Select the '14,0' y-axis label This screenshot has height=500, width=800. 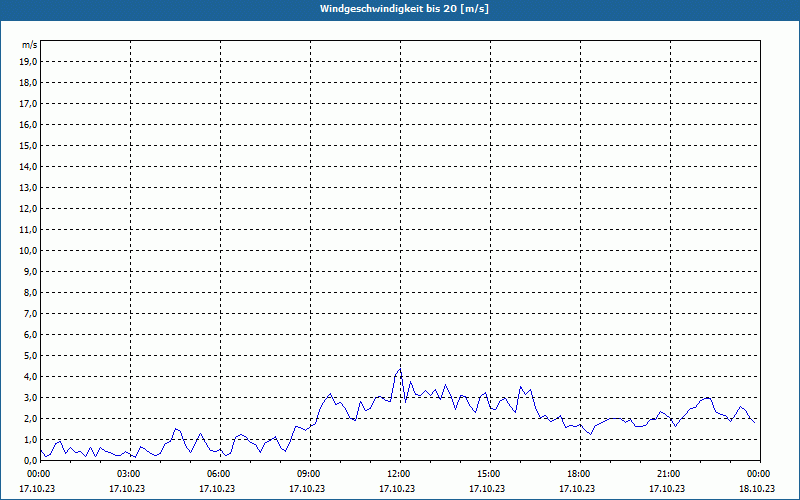[x=28, y=166]
